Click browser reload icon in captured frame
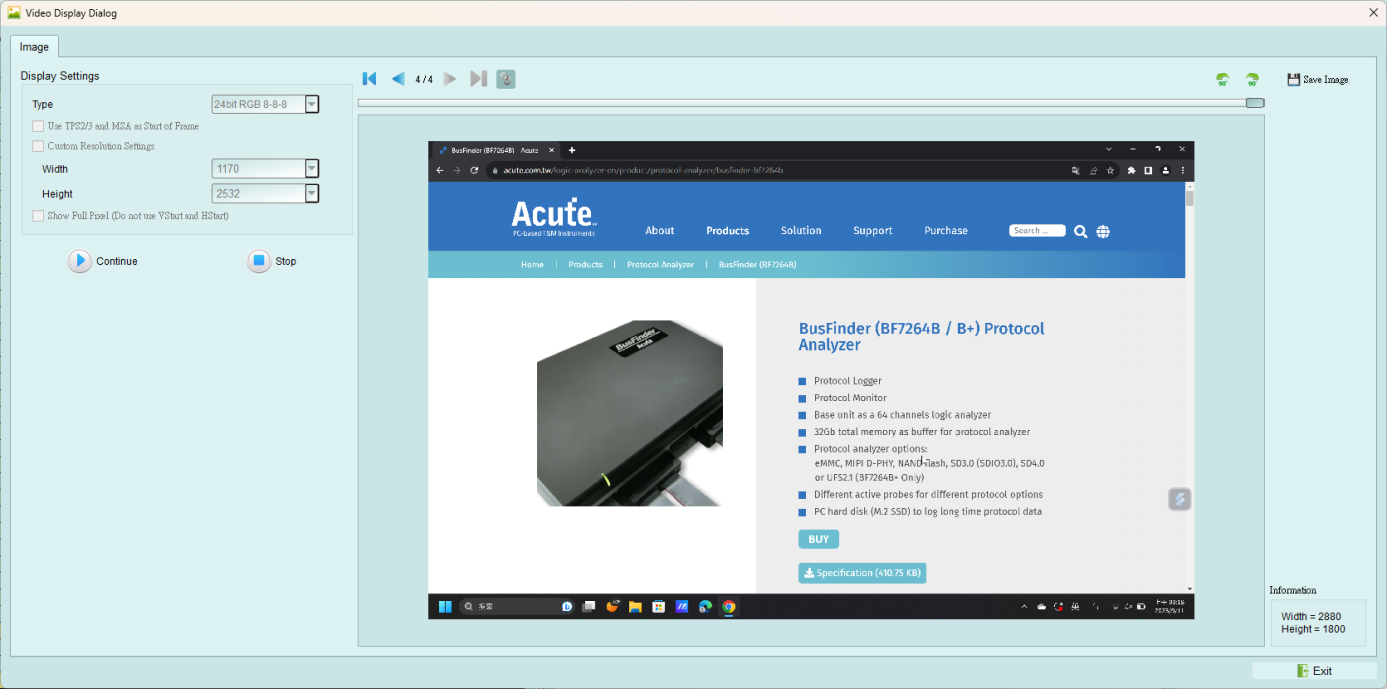Image resolution: width=1387 pixels, height=689 pixels. (476, 170)
